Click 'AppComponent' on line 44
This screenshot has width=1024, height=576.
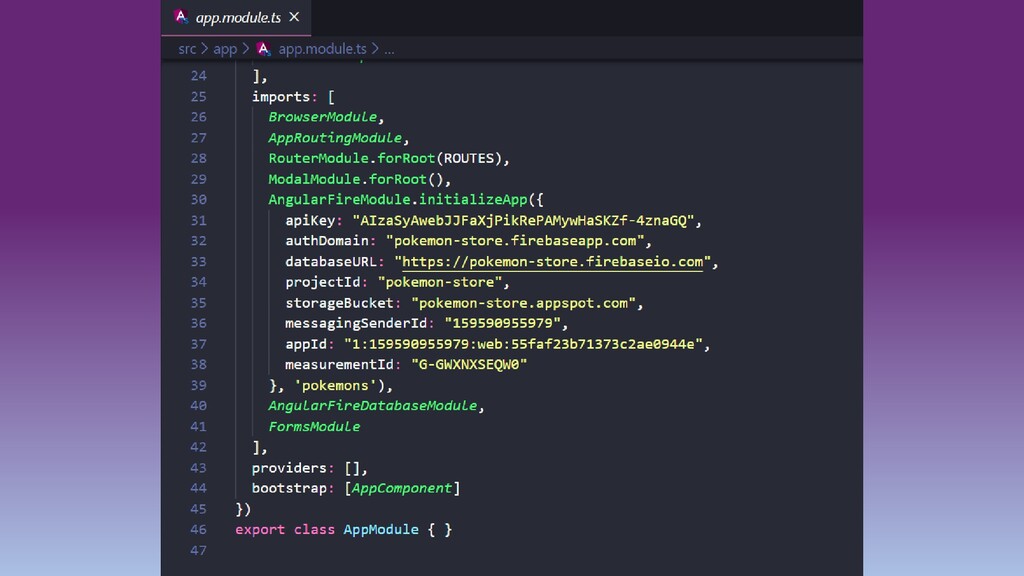tap(402, 488)
